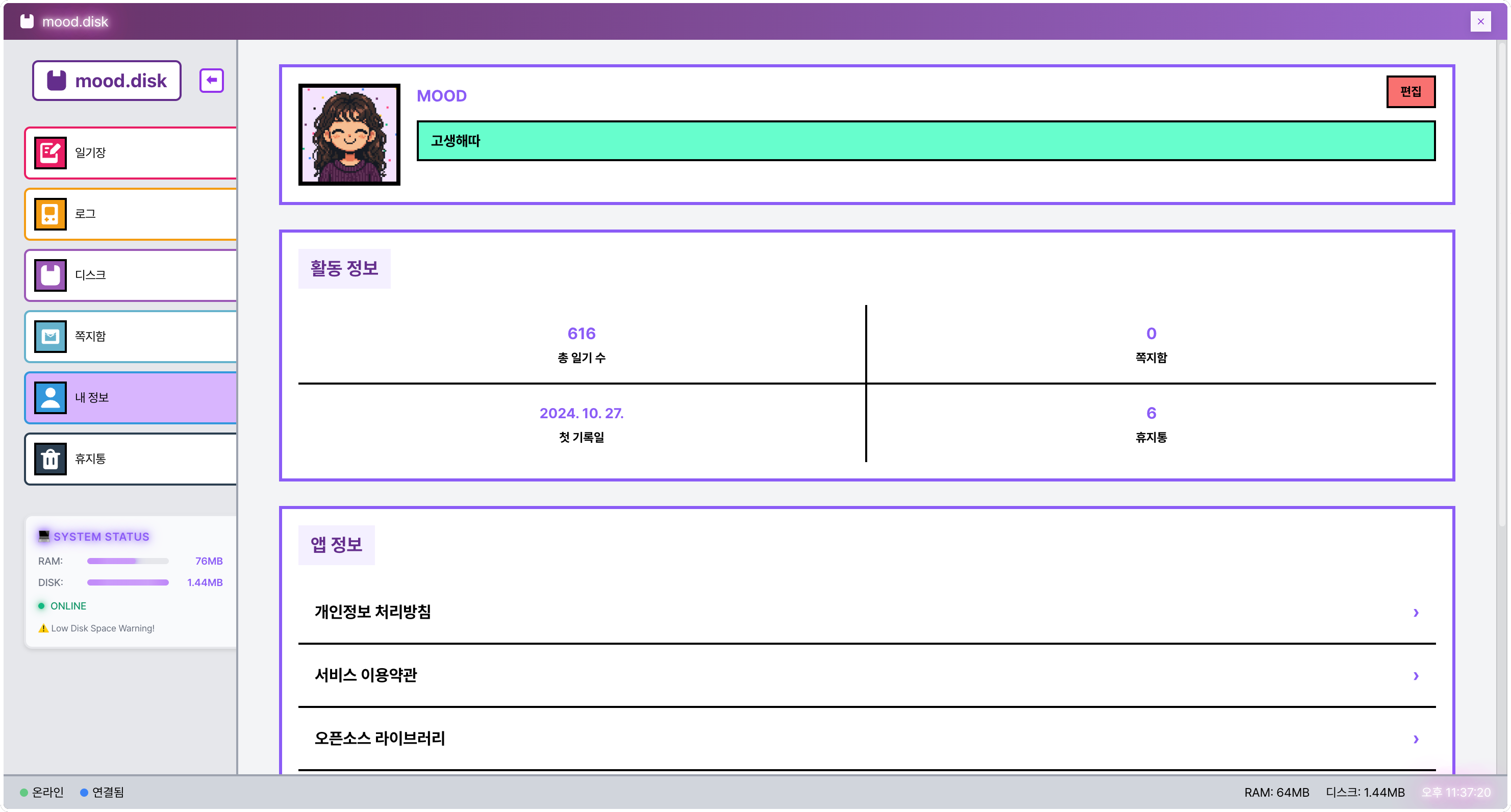Click the 편집 edit button
This screenshot has height=812, width=1511.
point(1411,91)
